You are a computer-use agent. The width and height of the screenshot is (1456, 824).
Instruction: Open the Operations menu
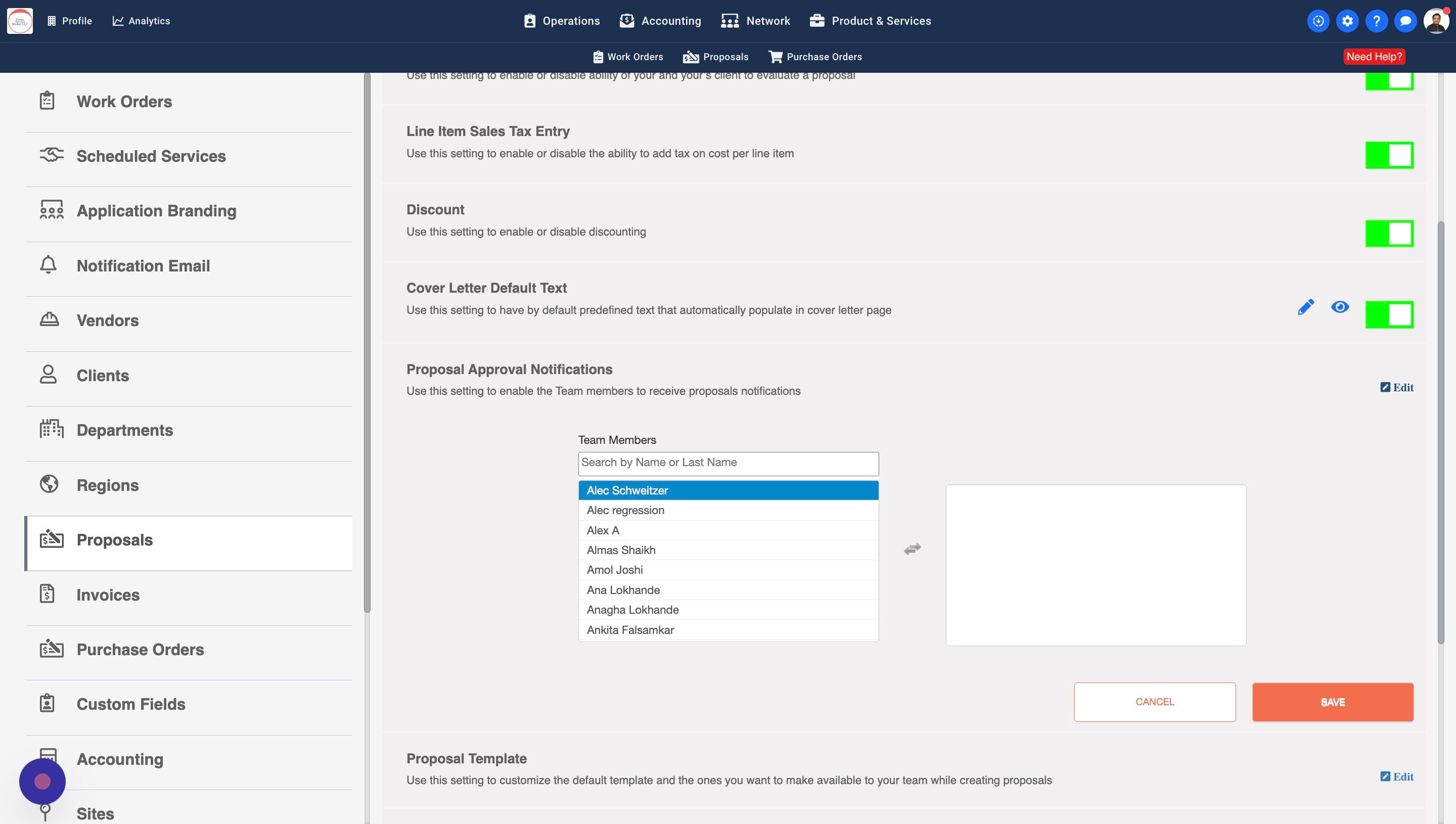tap(561, 21)
